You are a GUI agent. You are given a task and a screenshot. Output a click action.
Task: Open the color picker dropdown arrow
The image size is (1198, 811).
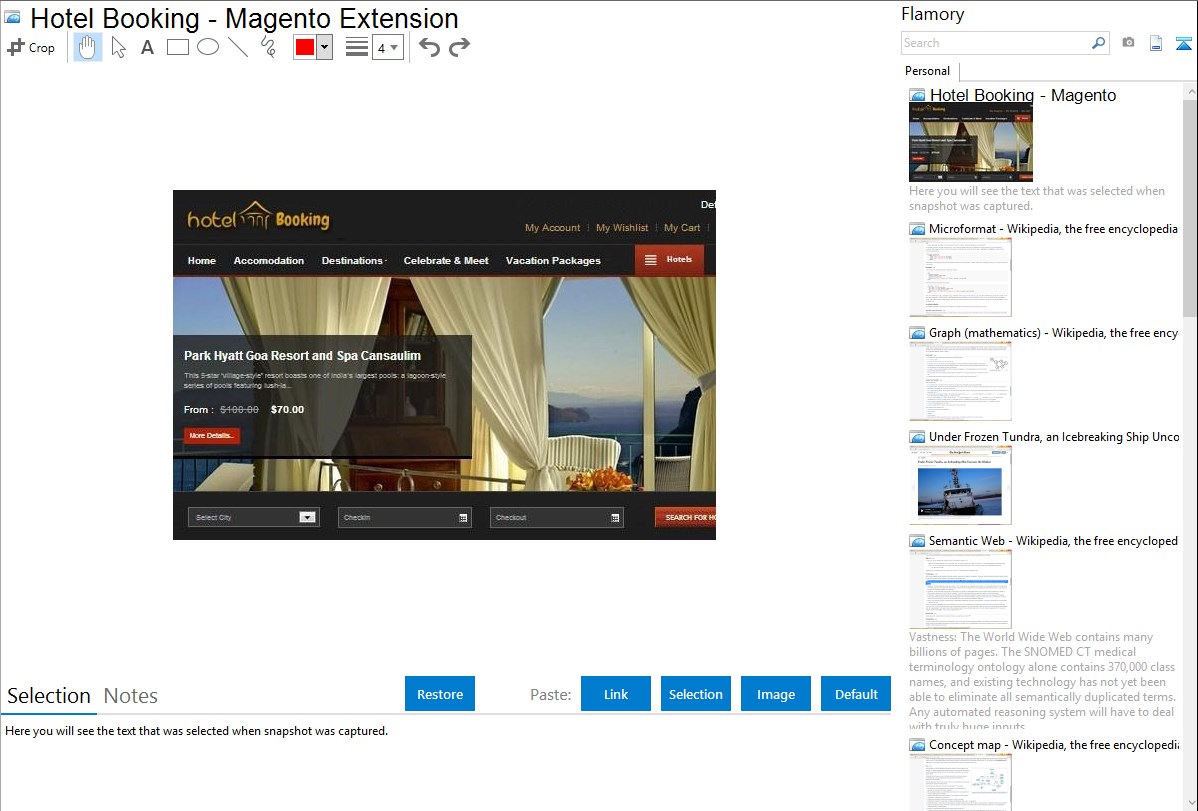point(325,47)
